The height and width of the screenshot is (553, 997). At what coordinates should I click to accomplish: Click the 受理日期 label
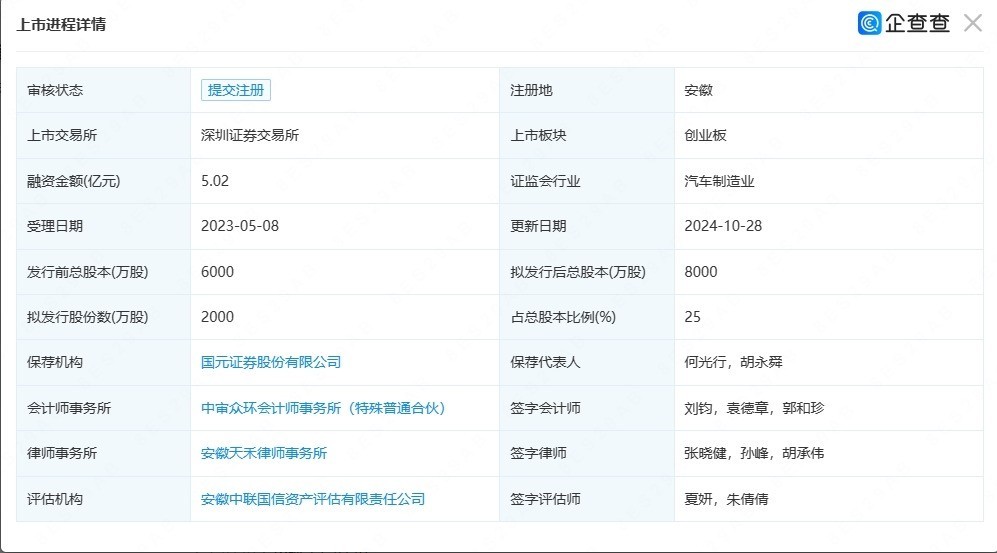click(x=55, y=226)
